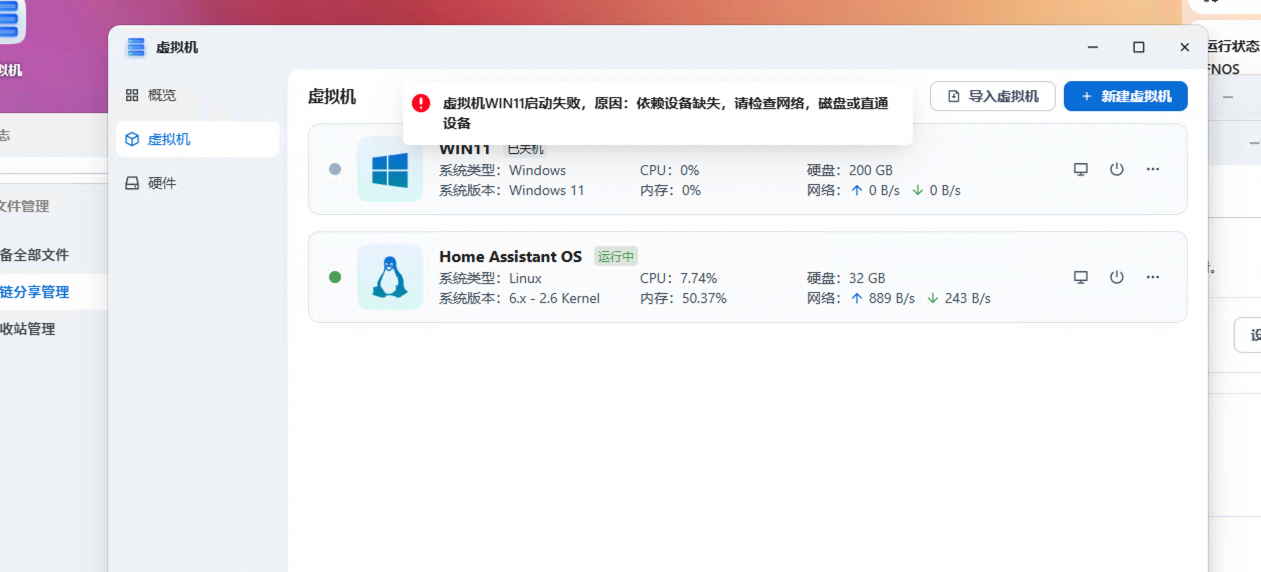
Task: Click power icon for Home Assistant OS
Action: pos(1116,277)
